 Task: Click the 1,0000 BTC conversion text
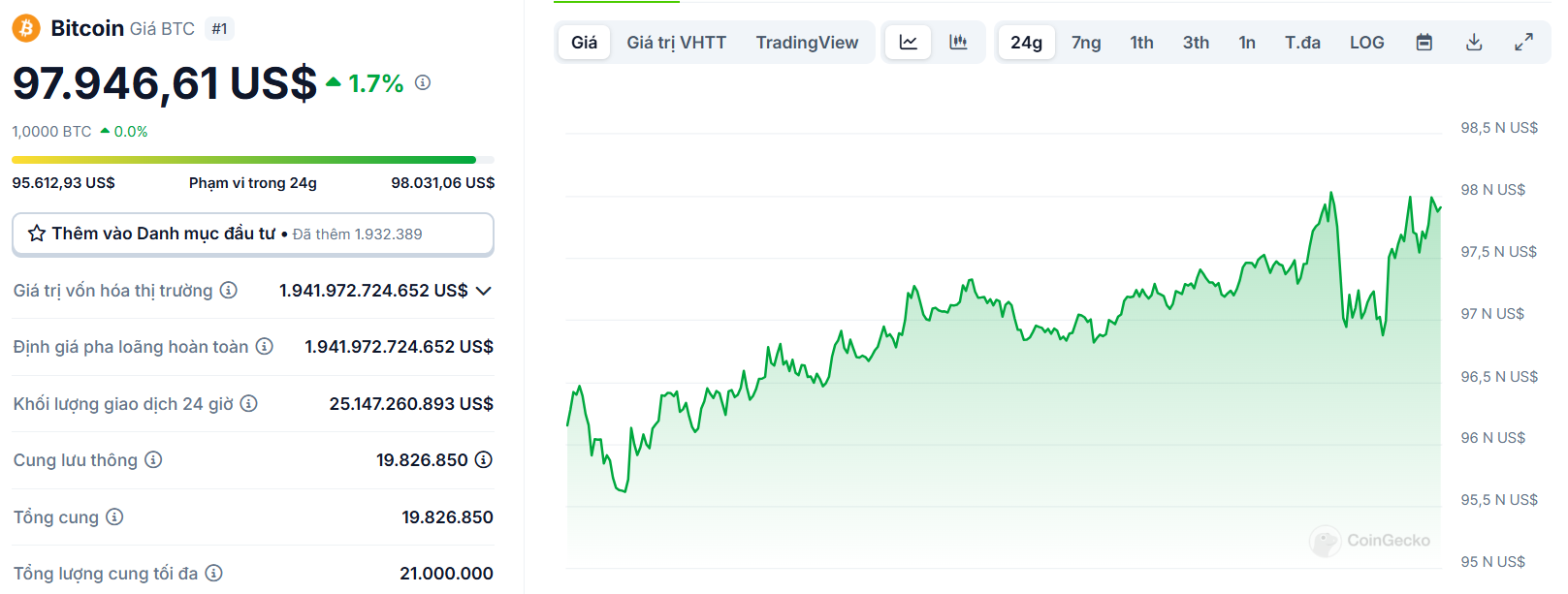pyautogui.click(x=51, y=131)
